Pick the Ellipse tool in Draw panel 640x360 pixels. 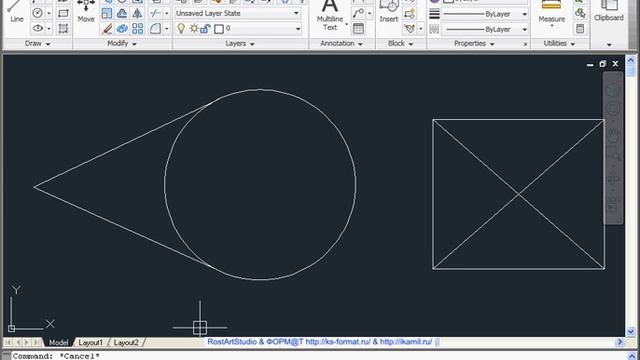pyautogui.click(x=37, y=29)
